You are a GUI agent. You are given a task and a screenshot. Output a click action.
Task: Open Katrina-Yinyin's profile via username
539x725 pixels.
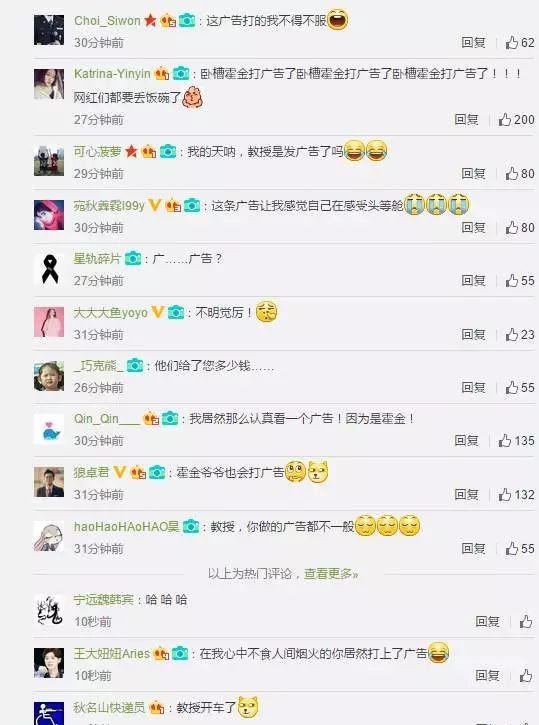[x=112, y=74]
